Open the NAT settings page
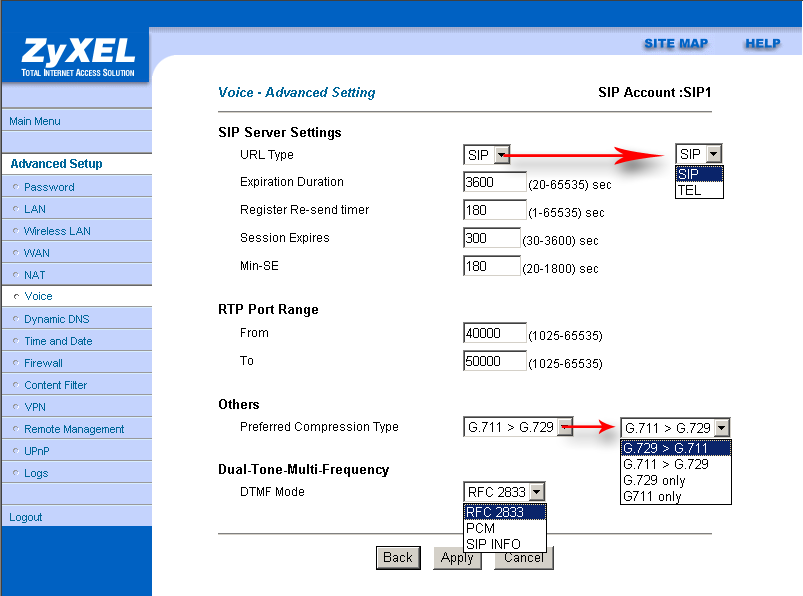The image size is (803, 596). tap(35, 275)
